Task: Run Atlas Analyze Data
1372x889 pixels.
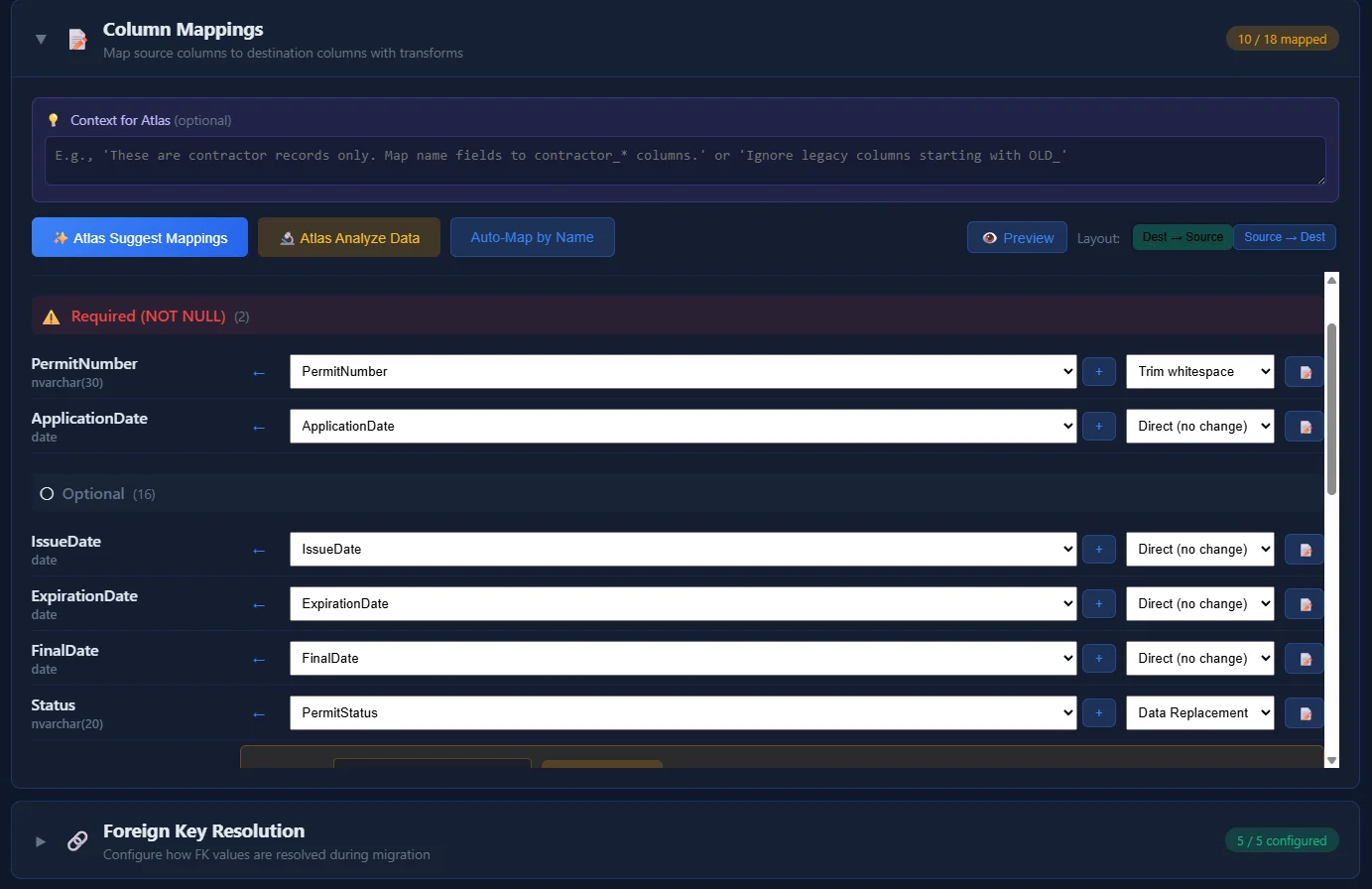Action: pyautogui.click(x=348, y=237)
